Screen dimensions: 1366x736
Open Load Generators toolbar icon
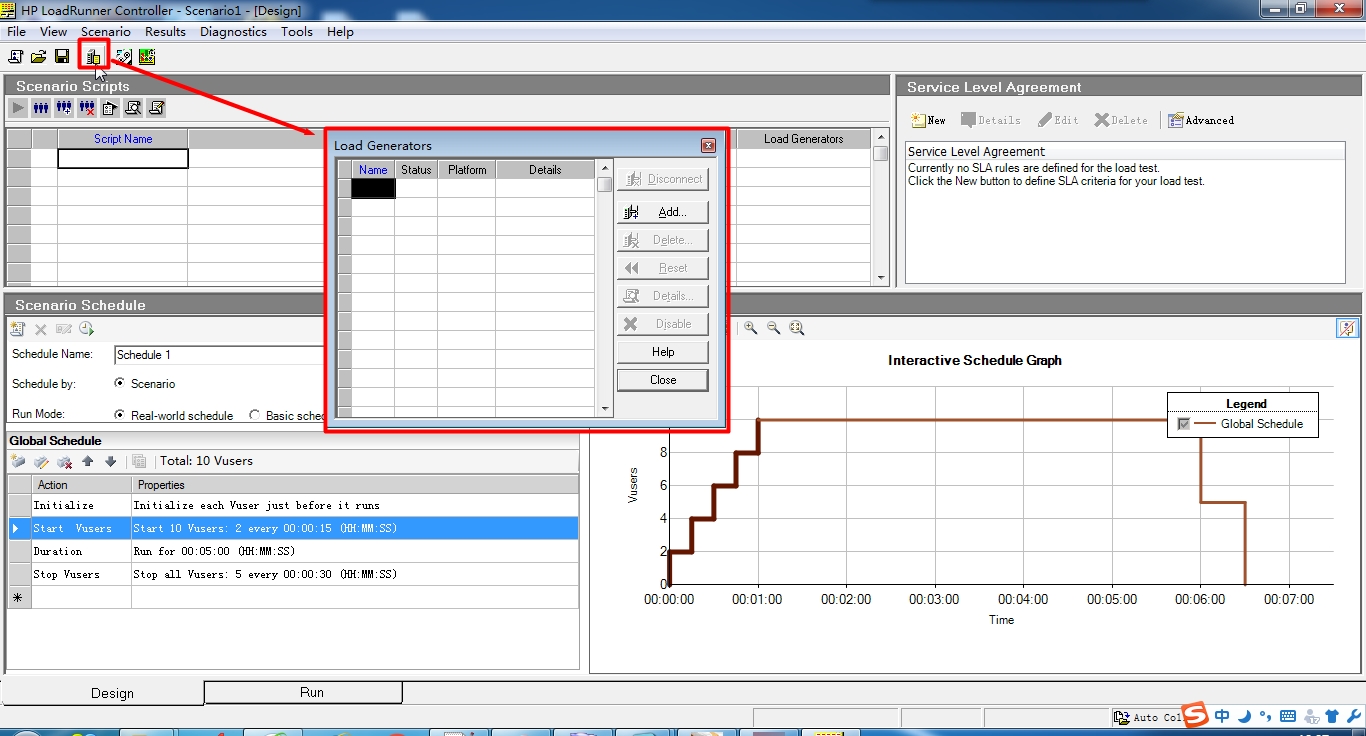[x=93, y=57]
